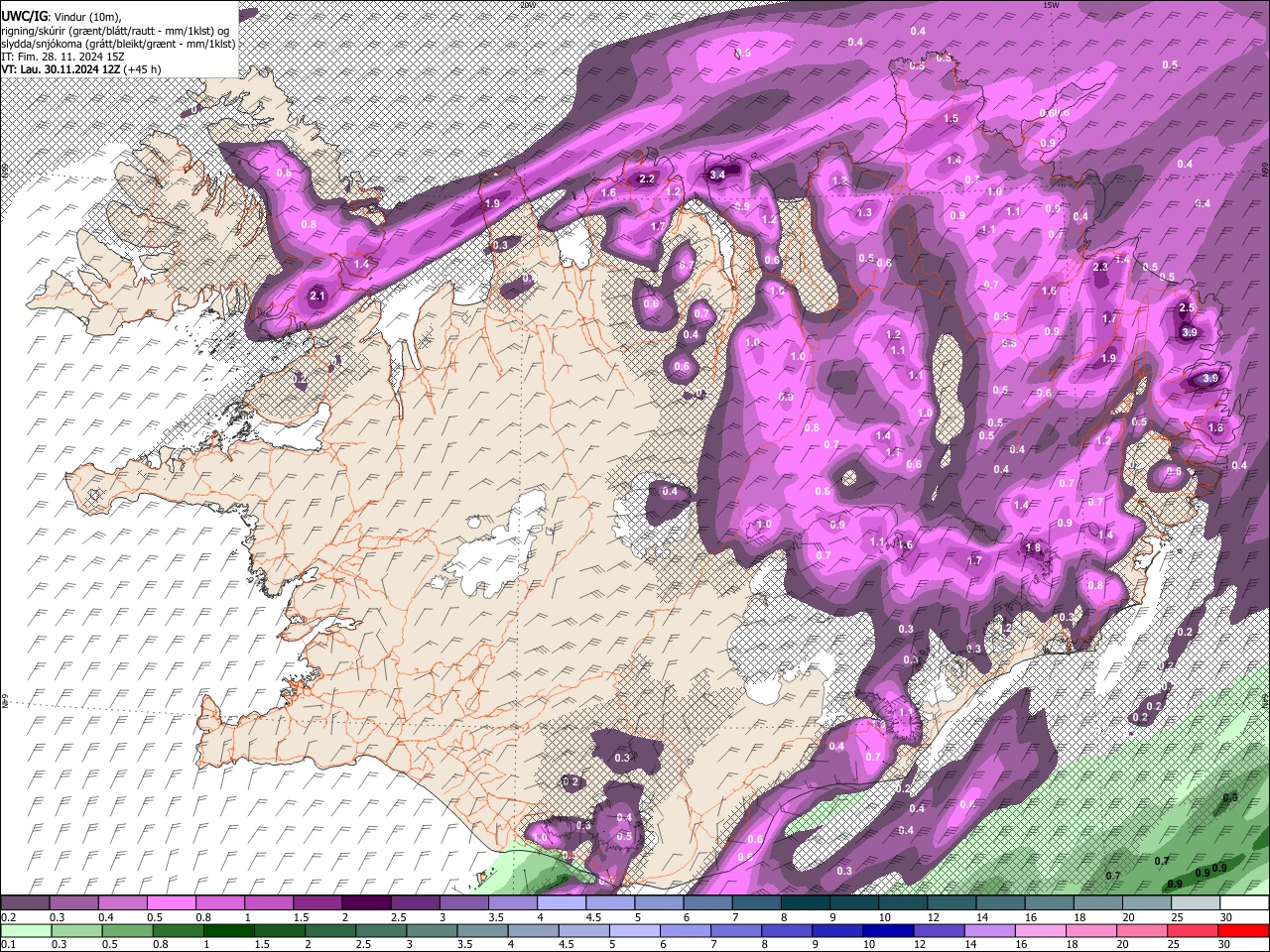
Task: Click the white swatch labeled 30 in snow legend
Action: pyautogui.click(x=1245, y=903)
